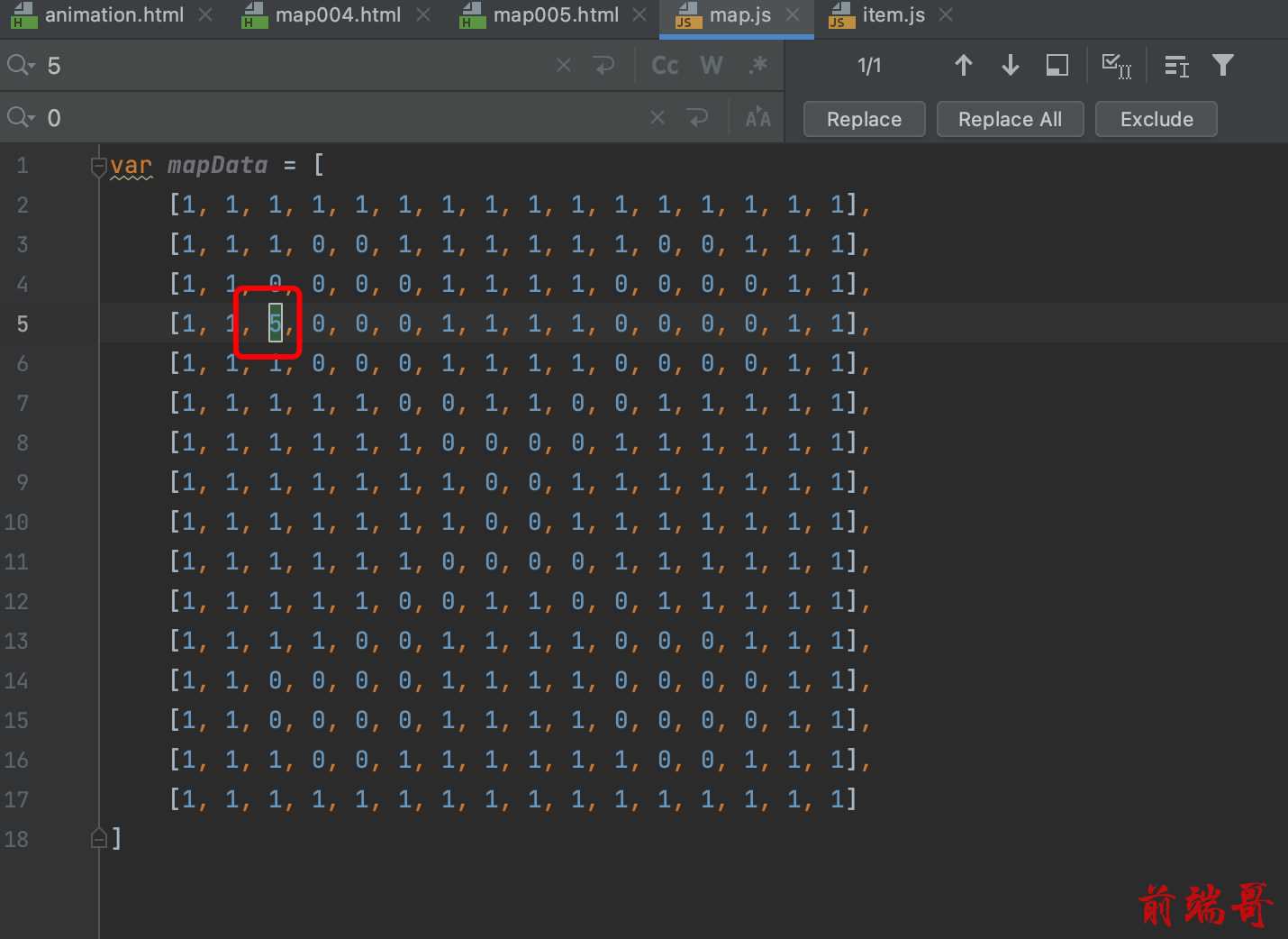Viewport: 1288px width, 939px height.
Task: Open search history dropdown in find field
Action: [21, 65]
